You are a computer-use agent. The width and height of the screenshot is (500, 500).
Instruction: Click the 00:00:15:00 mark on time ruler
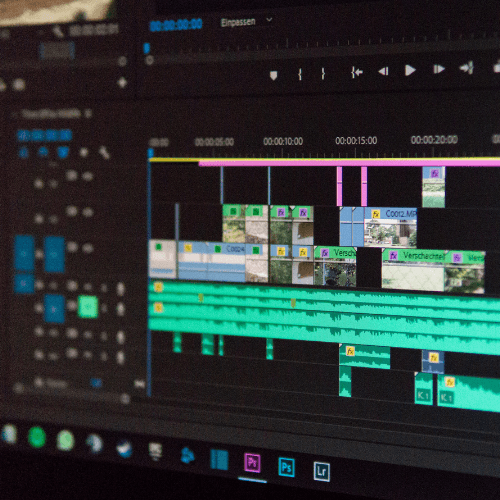(356, 141)
